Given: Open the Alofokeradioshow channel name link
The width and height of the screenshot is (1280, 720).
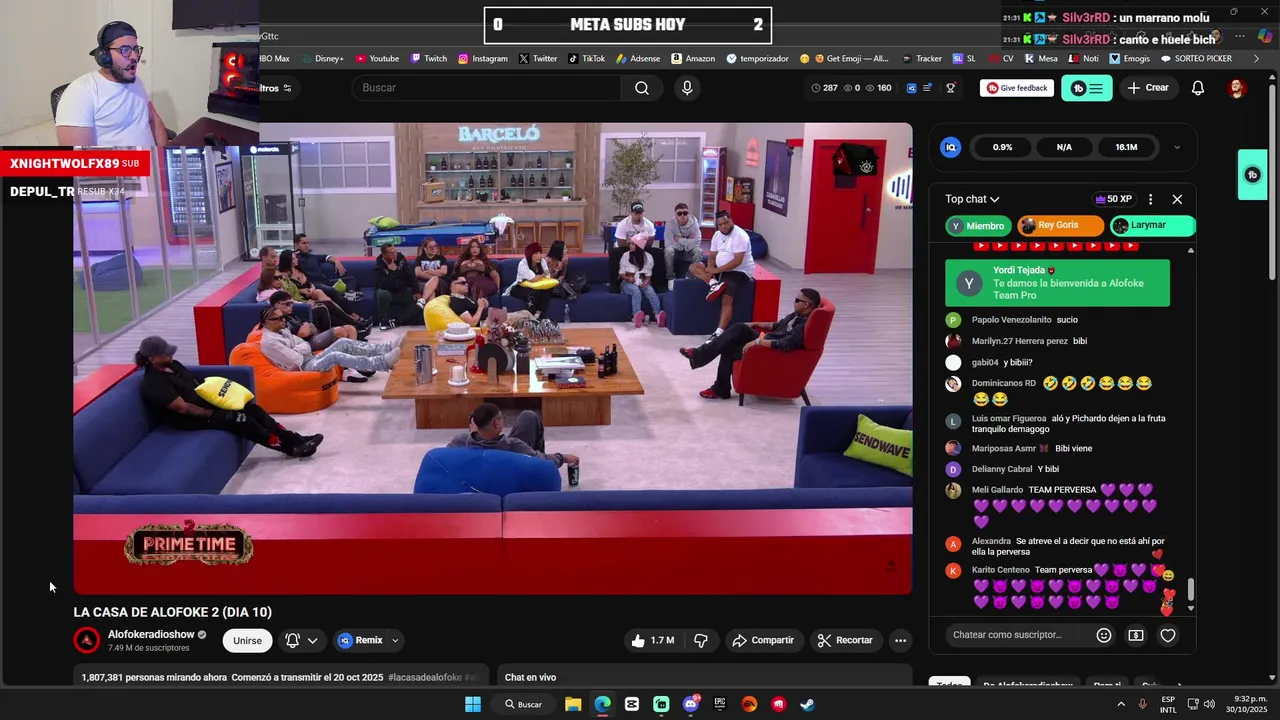Looking at the screenshot, I should point(151,634).
